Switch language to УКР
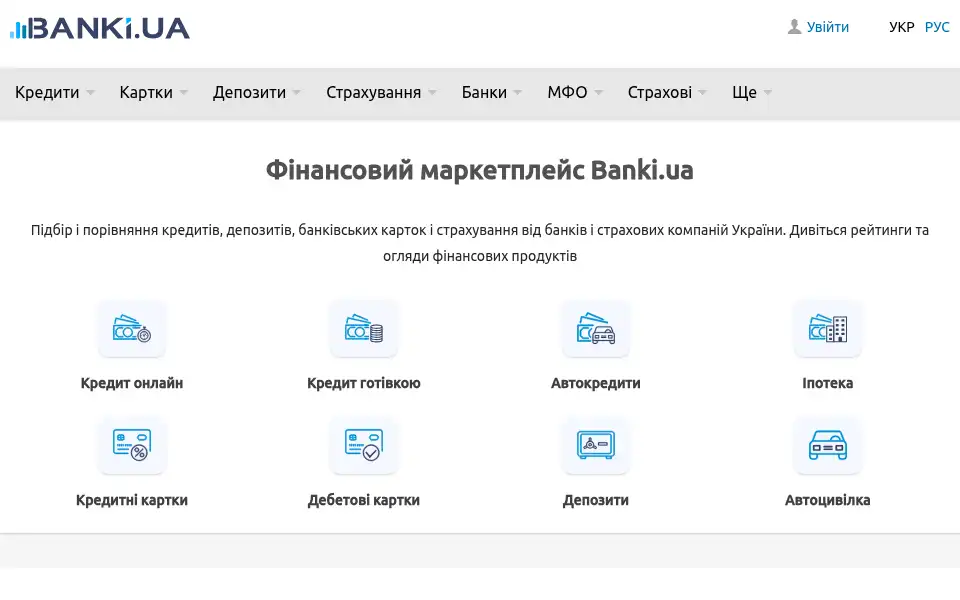 click(x=902, y=27)
